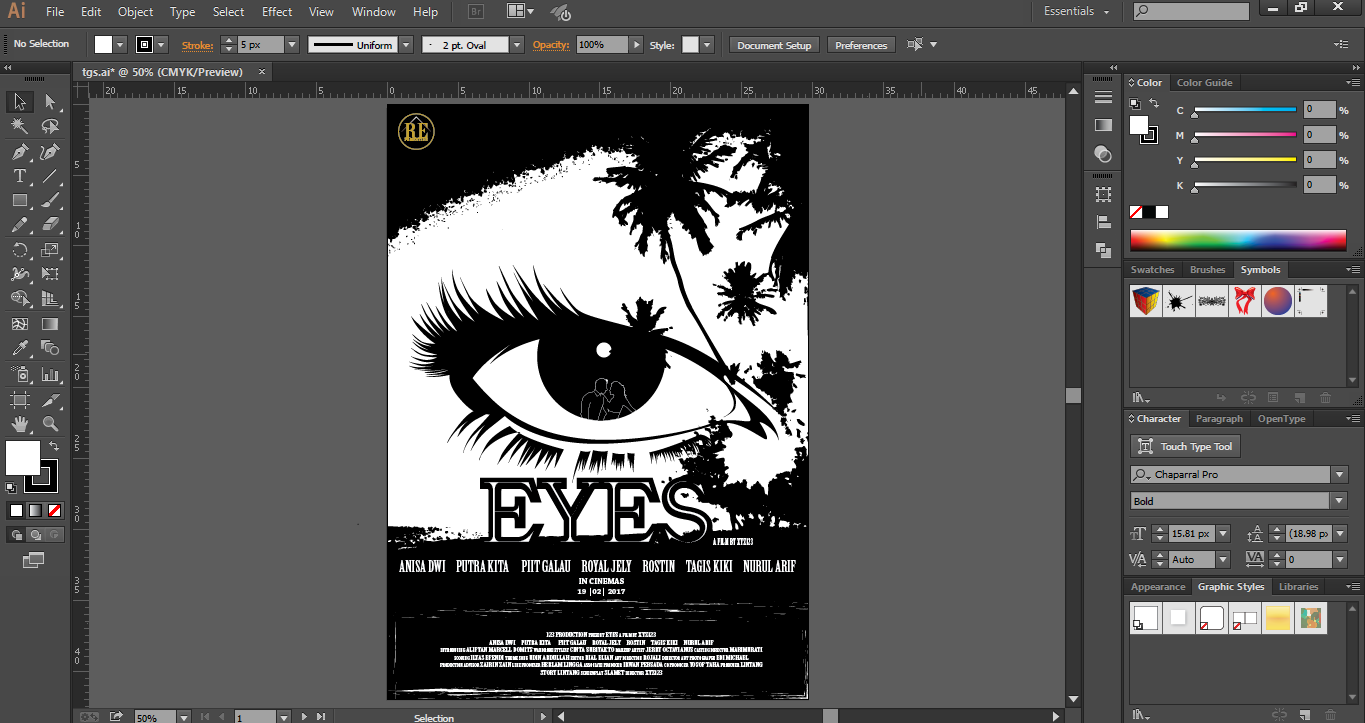Set paint mode to None in Tools panel

point(55,510)
